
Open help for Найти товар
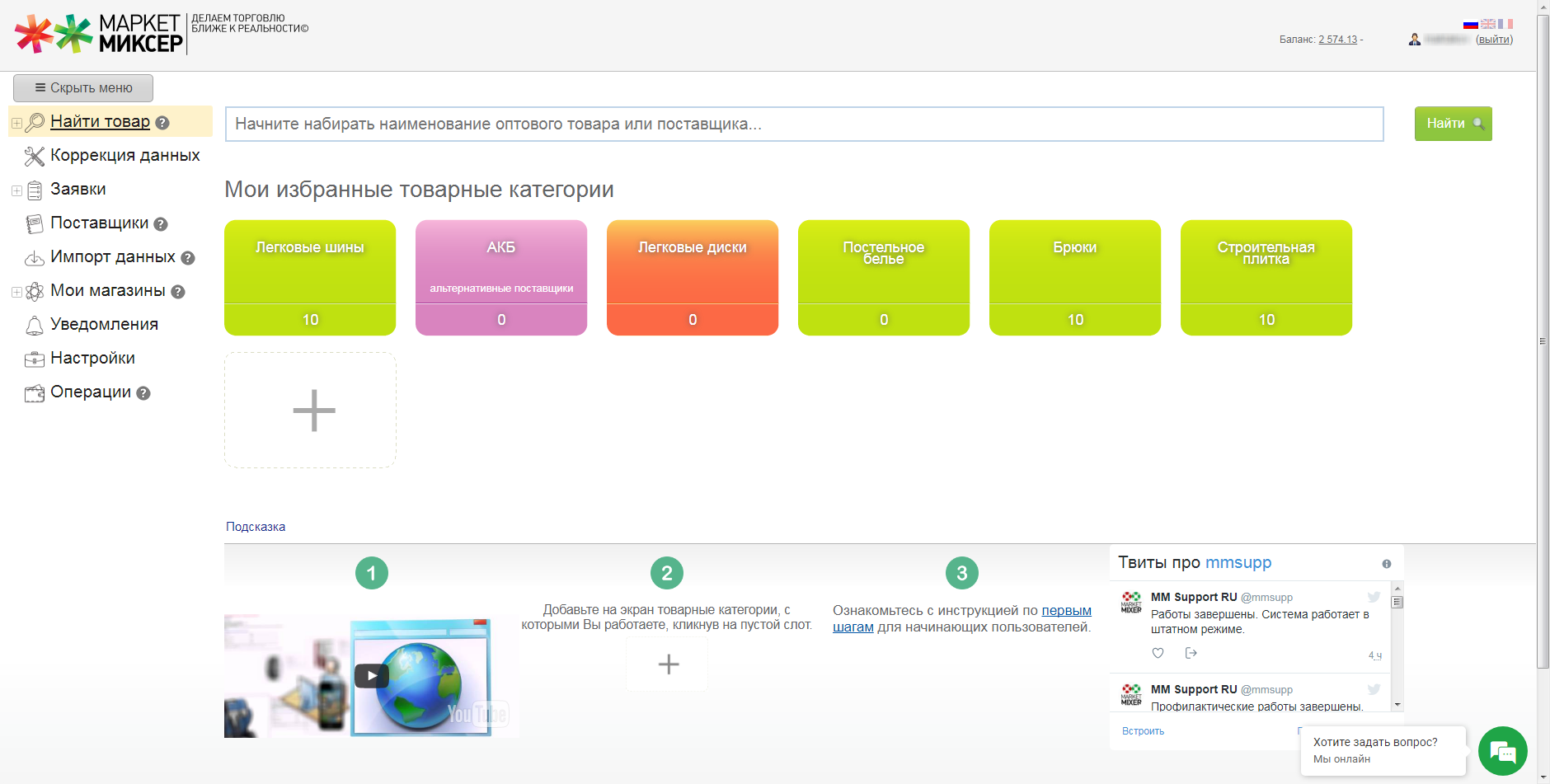pyautogui.click(x=162, y=123)
